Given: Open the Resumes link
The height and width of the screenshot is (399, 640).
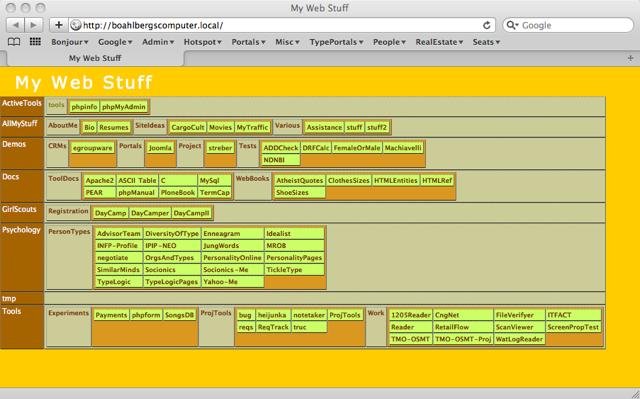Looking at the screenshot, I should click(x=114, y=127).
